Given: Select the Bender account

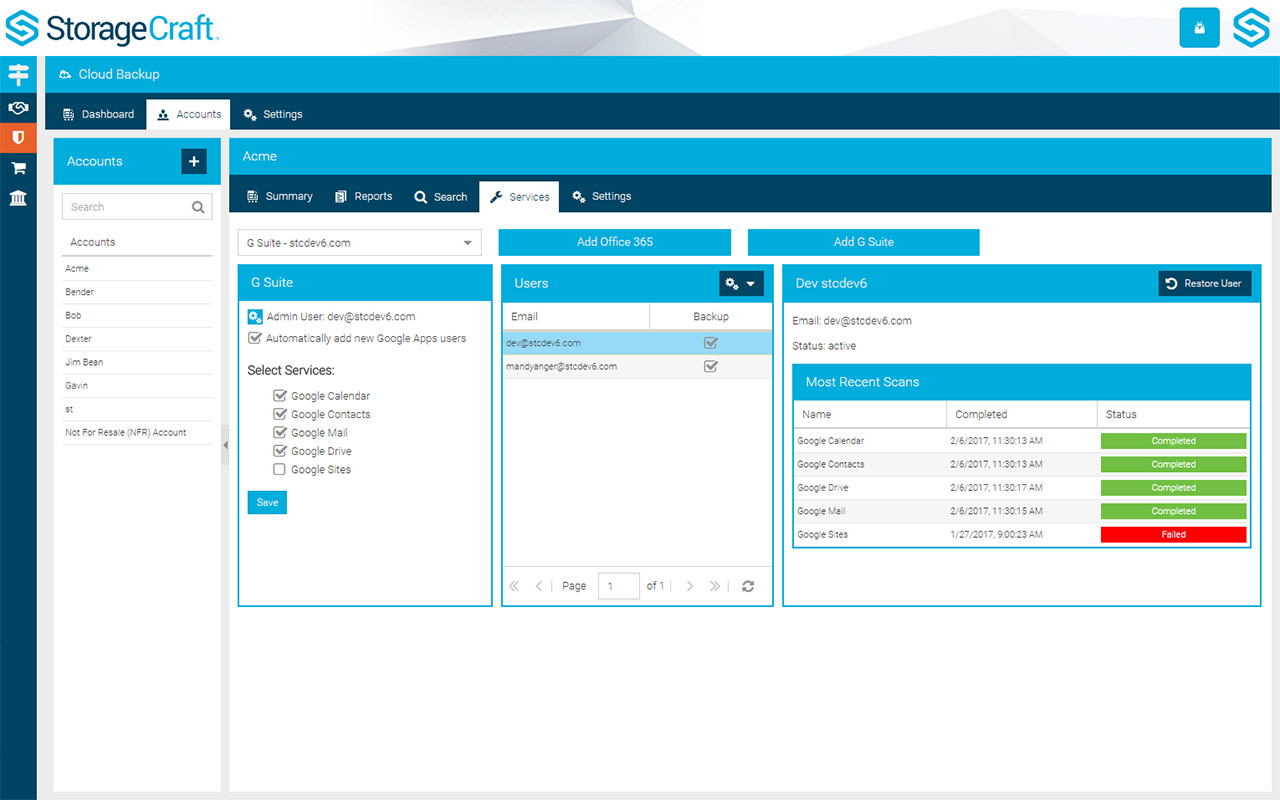Looking at the screenshot, I should coord(137,292).
